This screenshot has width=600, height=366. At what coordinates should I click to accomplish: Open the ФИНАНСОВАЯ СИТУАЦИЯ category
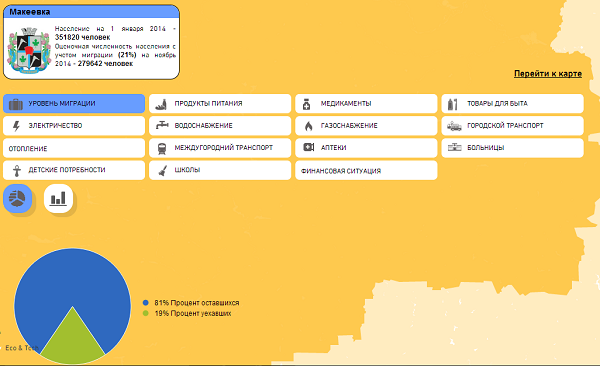366,170
